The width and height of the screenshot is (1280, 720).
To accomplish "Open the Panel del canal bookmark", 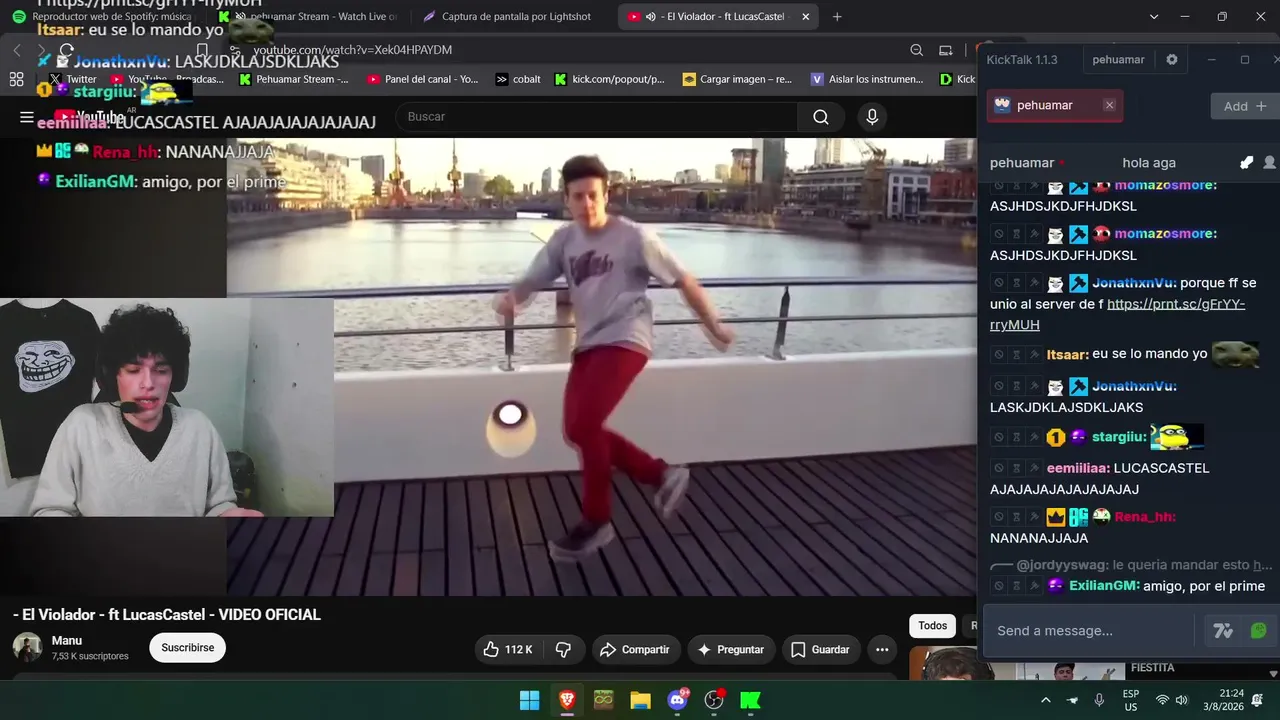I will coord(423,79).
